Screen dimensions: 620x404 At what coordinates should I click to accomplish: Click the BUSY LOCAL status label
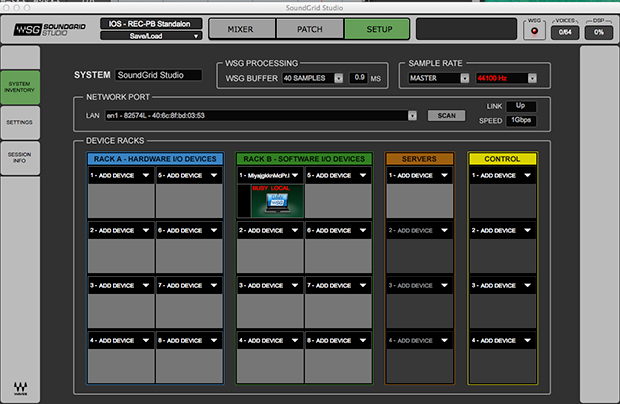(271, 188)
